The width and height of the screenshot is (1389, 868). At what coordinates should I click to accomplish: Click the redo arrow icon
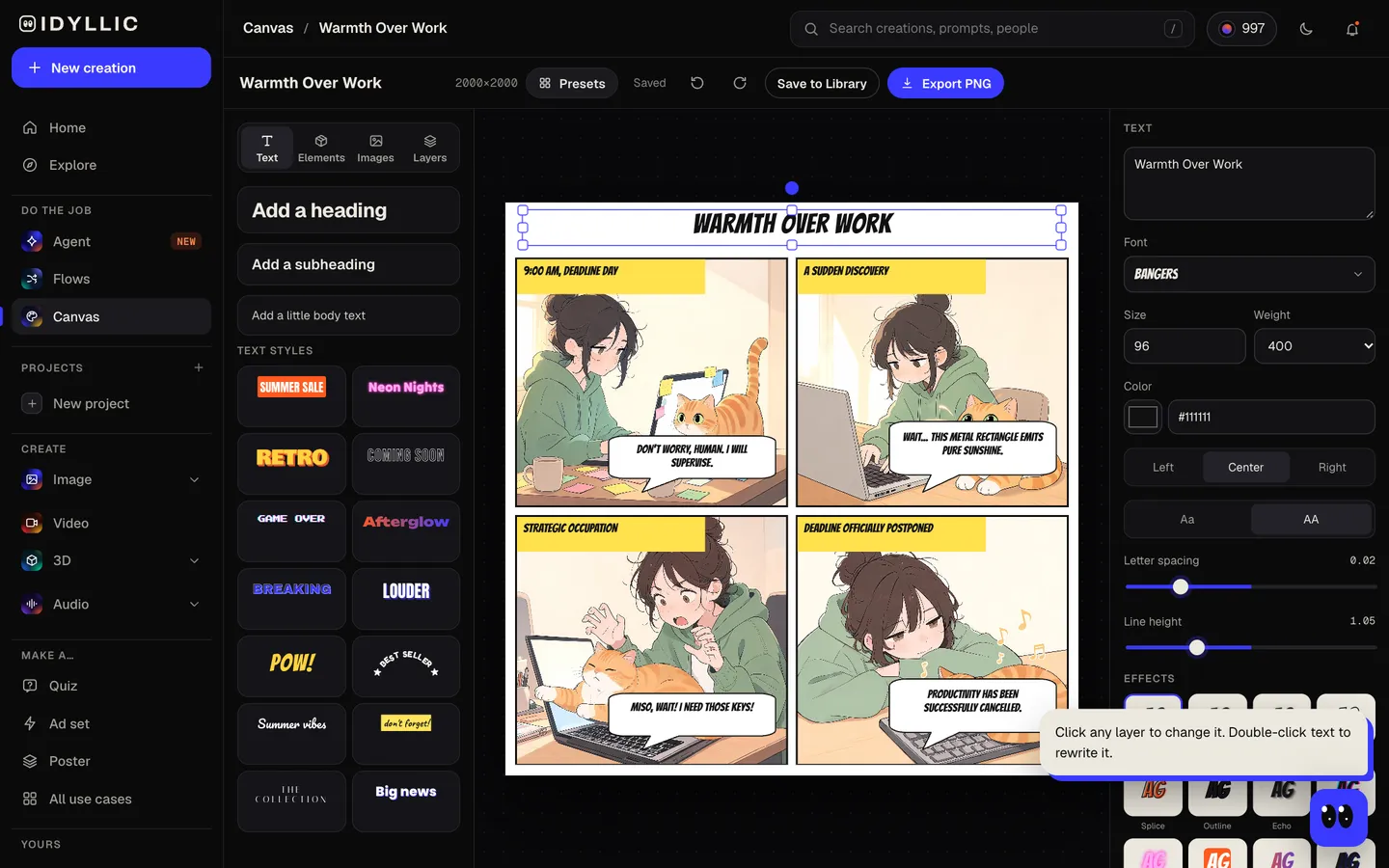[740, 83]
